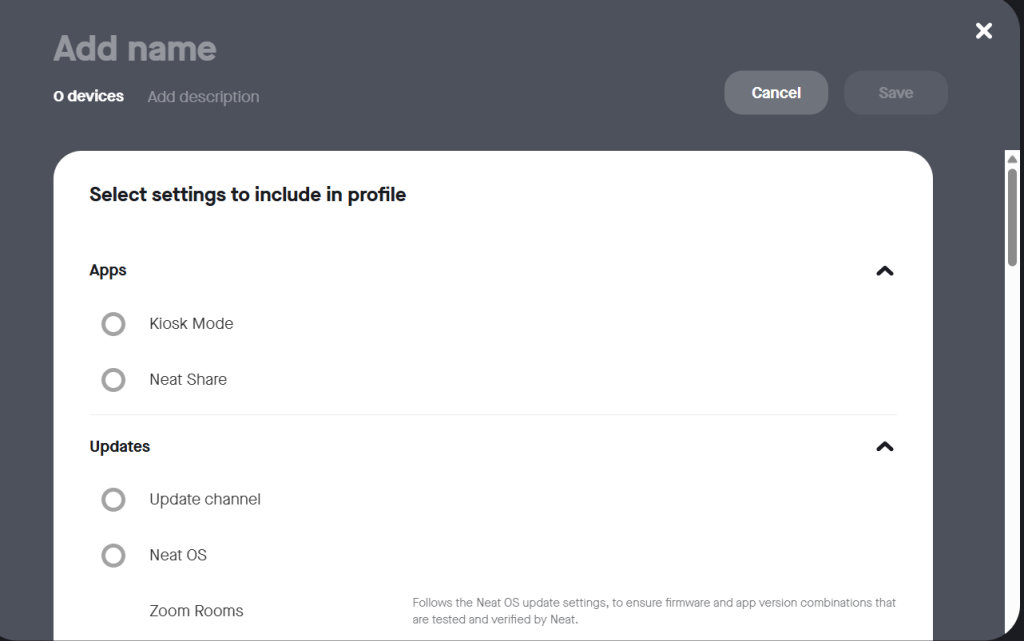Screen dimensions: 1024x641
Task: Click the Apps section heading text
Action: [x=108, y=271]
